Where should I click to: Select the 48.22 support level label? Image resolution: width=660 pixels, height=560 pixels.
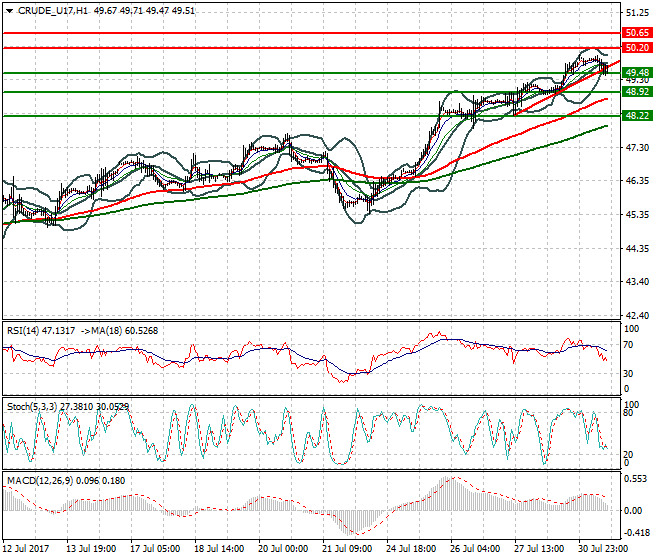click(x=637, y=115)
